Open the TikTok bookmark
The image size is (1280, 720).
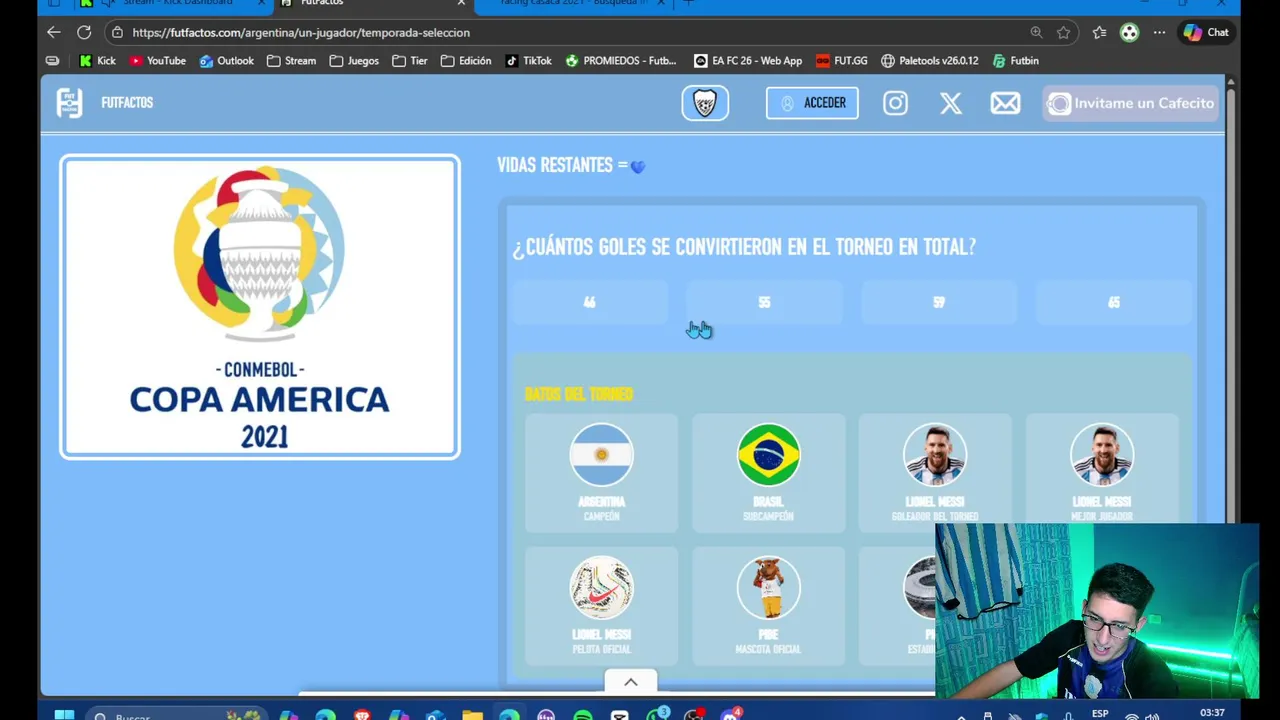(x=528, y=61)
